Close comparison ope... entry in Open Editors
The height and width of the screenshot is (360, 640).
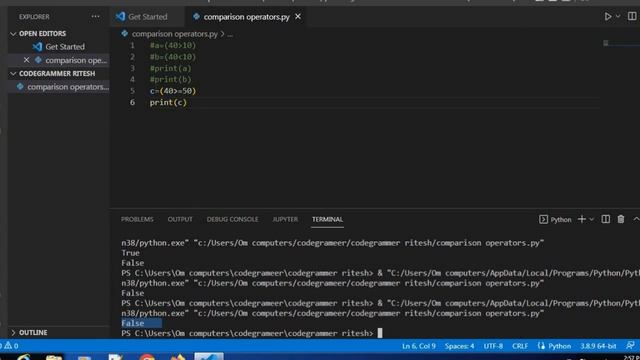[27, 60]
